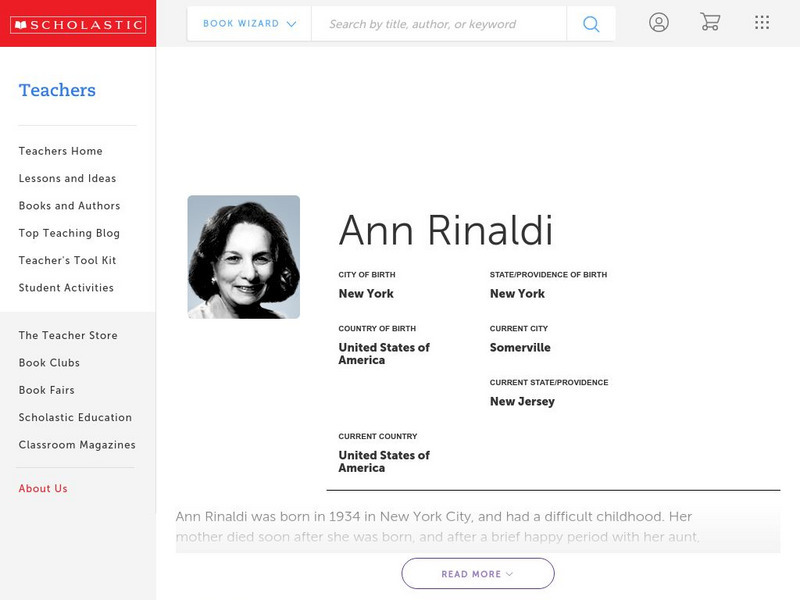This screenshot has width=800, height=600.
Task: Click the search input field
Action: click(440, 24)
